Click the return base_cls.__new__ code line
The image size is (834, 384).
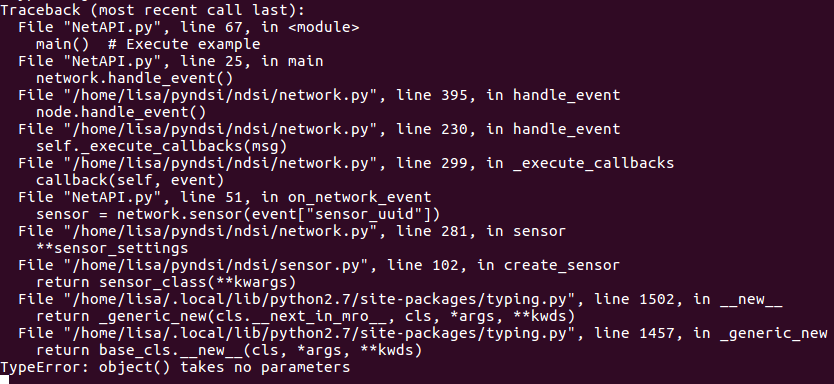click(x=229, y=350)
